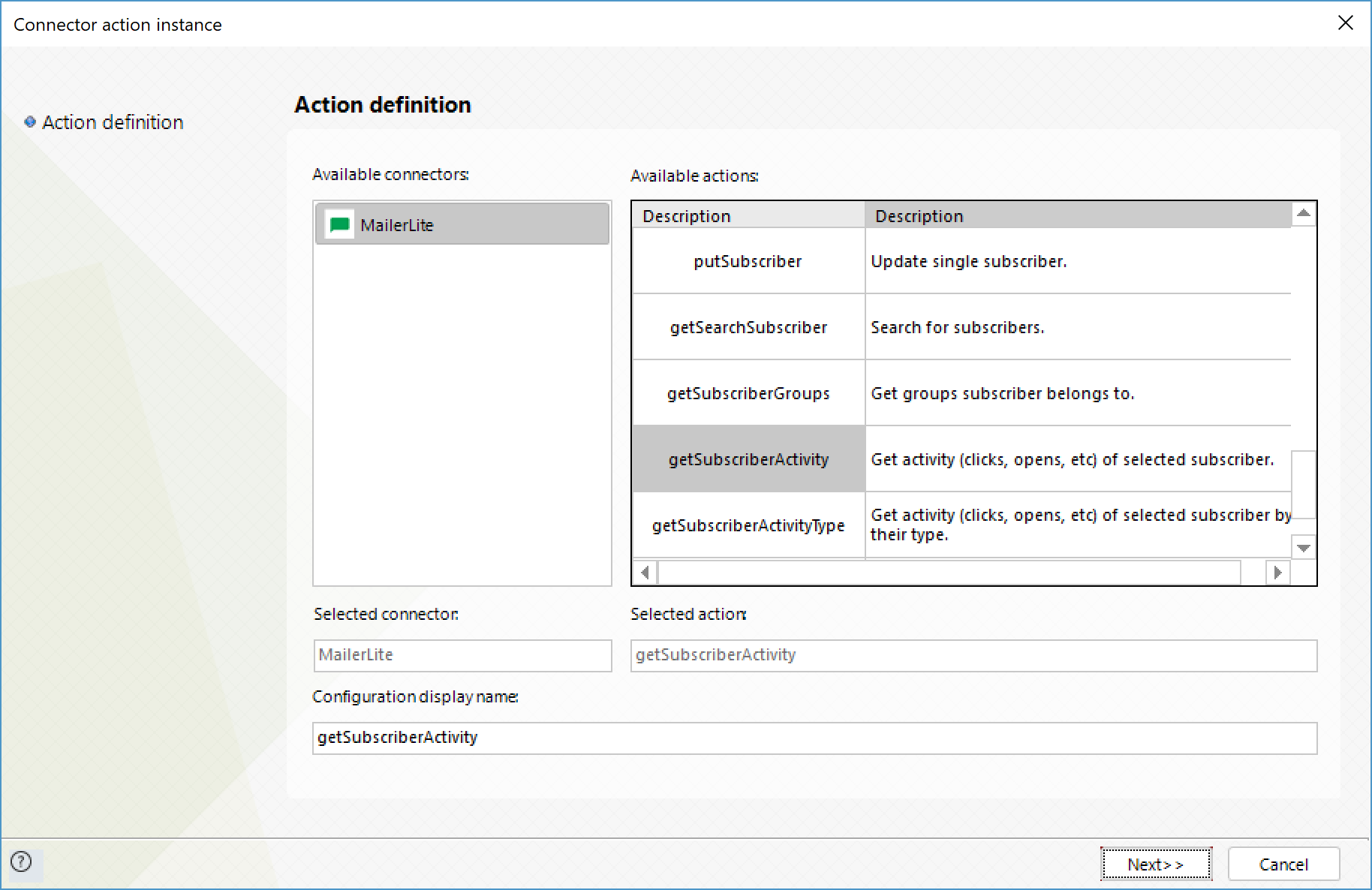The image size is (1372, 890).
Task: Click the Next button
Action: [x=1156, y=864]
